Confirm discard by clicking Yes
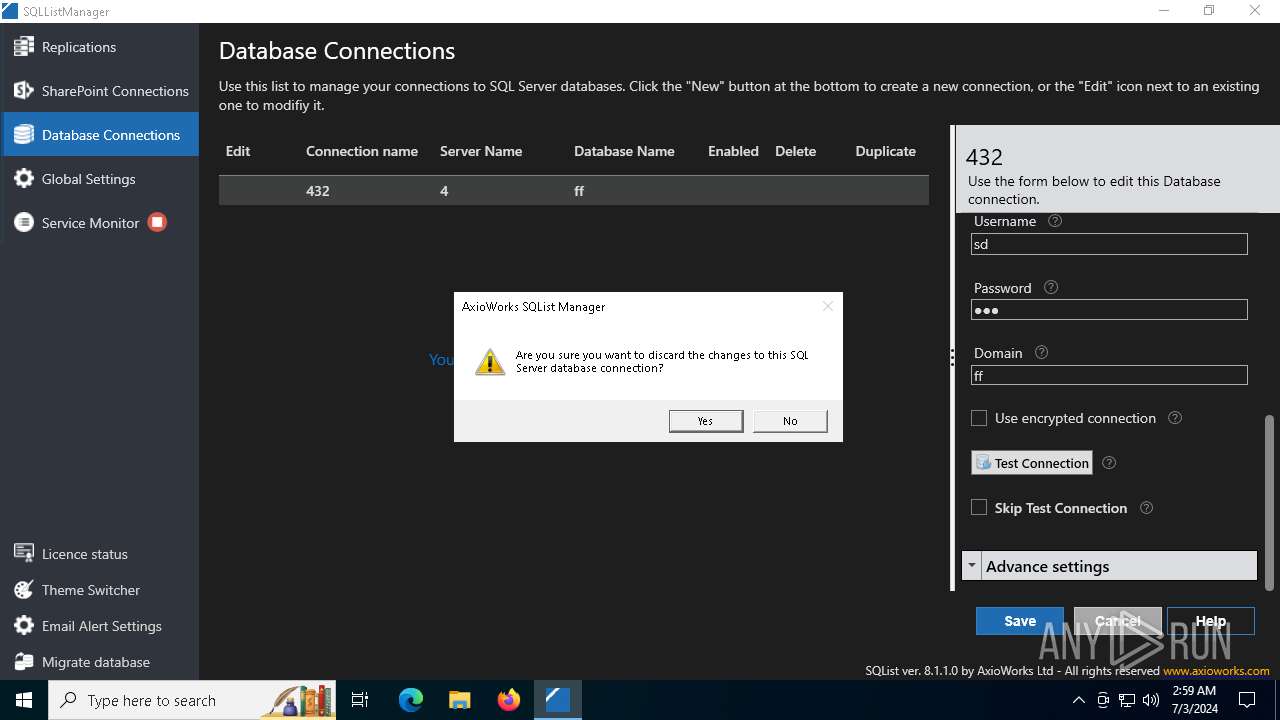This screenshot has width=1280, height=720. 705,421
